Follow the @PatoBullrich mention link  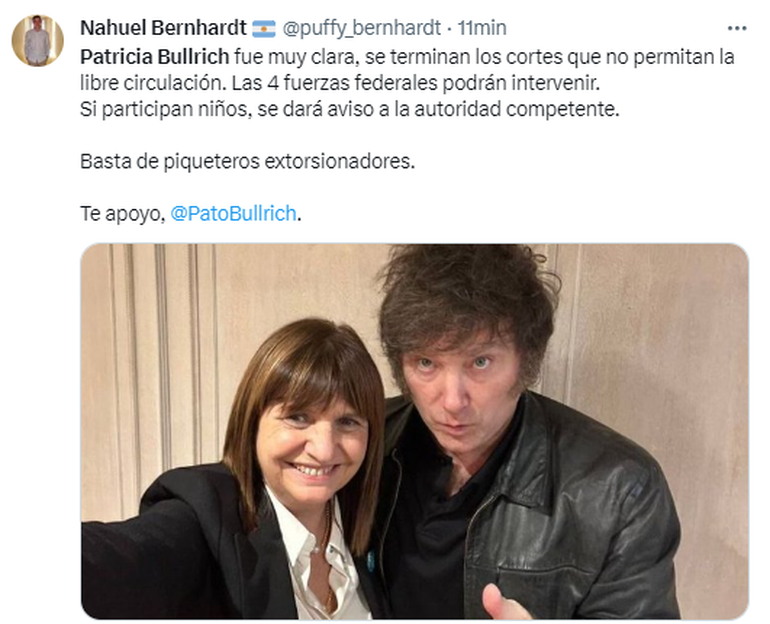click(234, 213)
